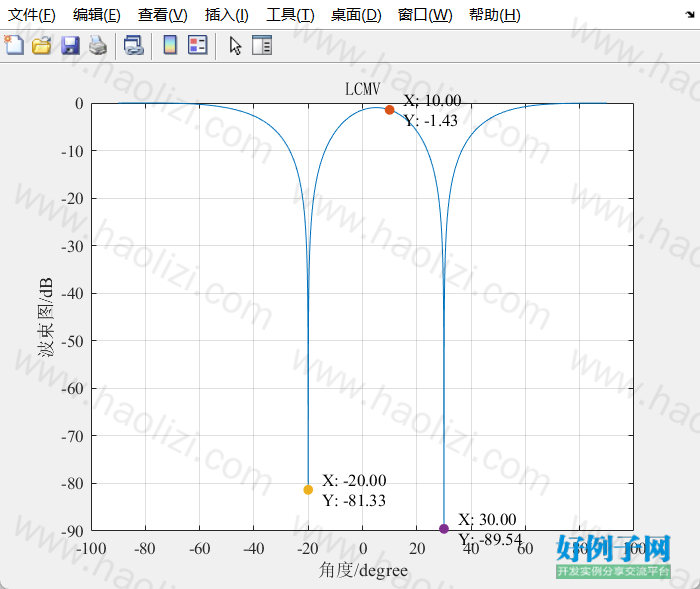Select yellow data tip marker at X -20.00
Screen dimensions: 700x589
(x=308, y=490)
